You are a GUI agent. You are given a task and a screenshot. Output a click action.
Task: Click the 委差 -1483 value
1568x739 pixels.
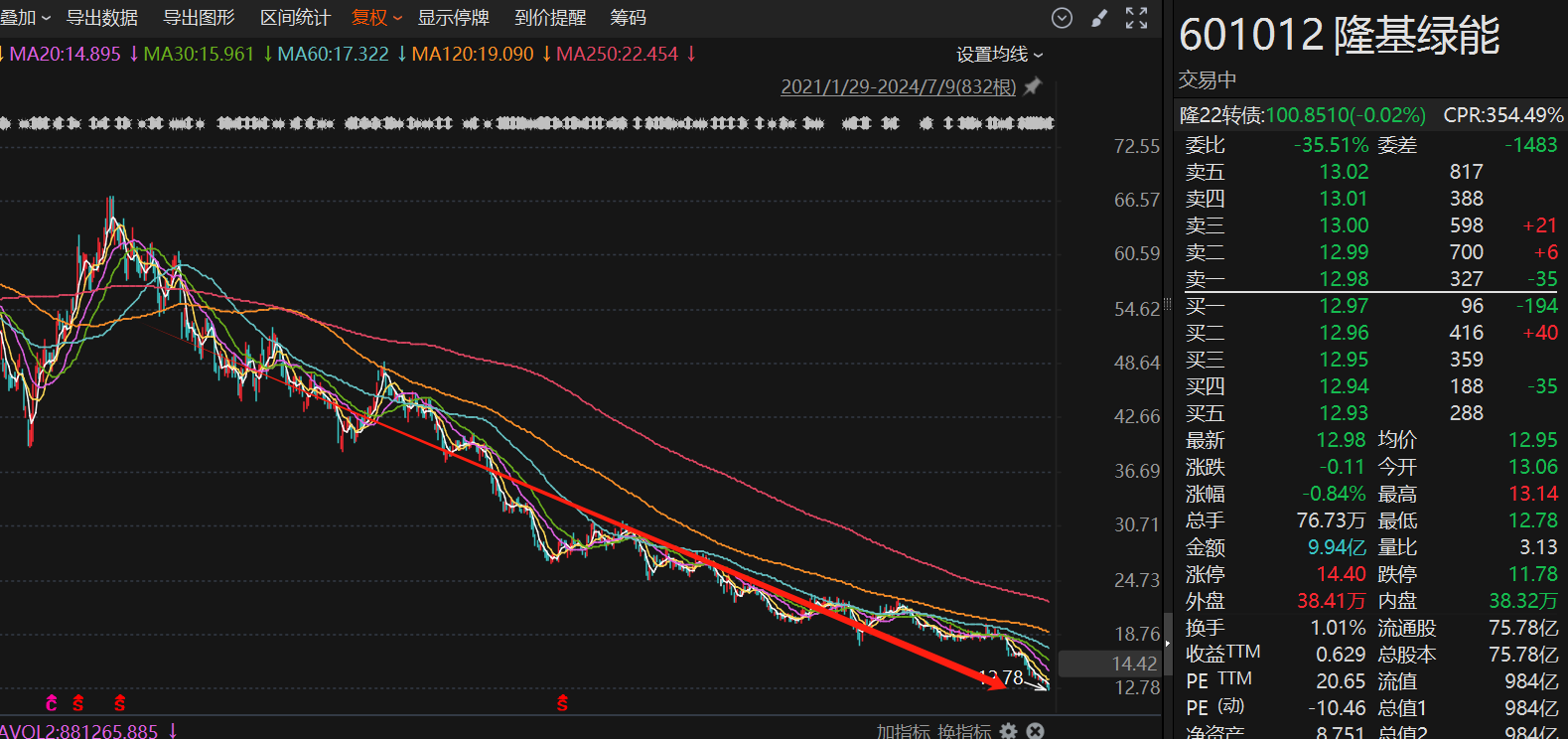tap(1531, 145)
